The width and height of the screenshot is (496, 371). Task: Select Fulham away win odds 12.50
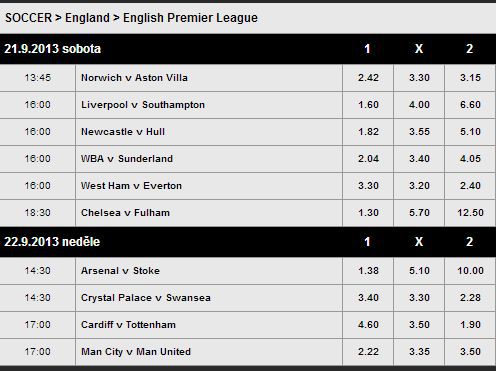(x=470, y=213)
